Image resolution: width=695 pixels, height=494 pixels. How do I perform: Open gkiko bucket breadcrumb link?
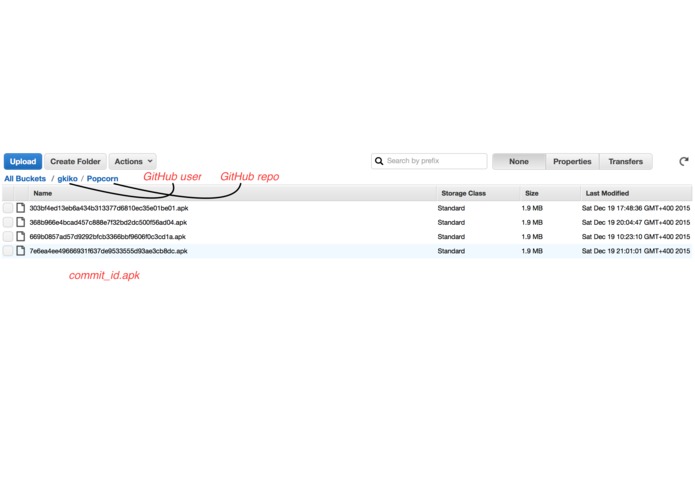[67, 179]
